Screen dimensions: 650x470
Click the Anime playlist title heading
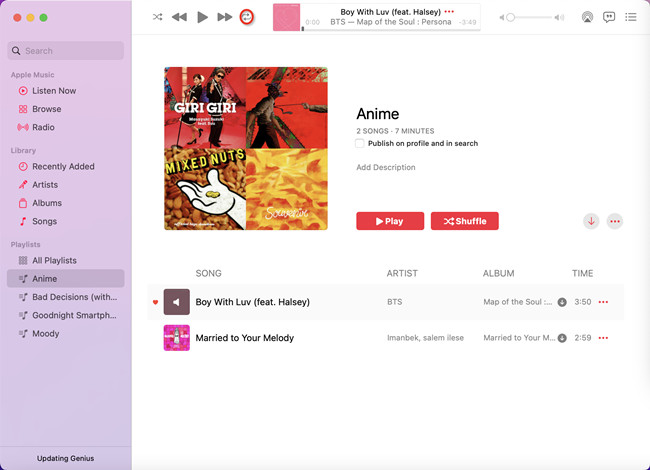[x=378, y=114]
